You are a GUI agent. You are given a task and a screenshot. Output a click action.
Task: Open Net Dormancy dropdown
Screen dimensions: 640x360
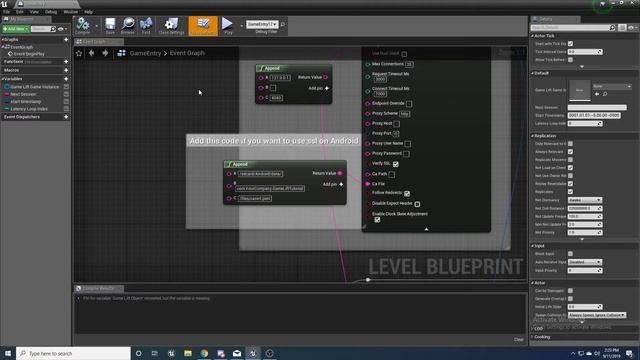585,200
